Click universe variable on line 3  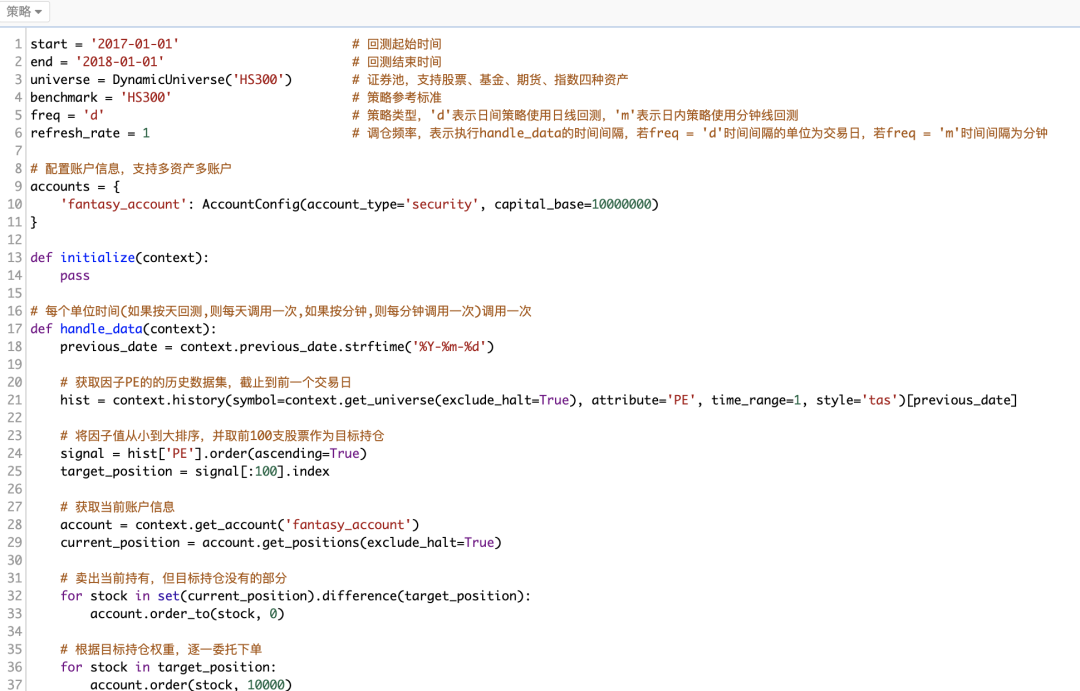(60, 80)
